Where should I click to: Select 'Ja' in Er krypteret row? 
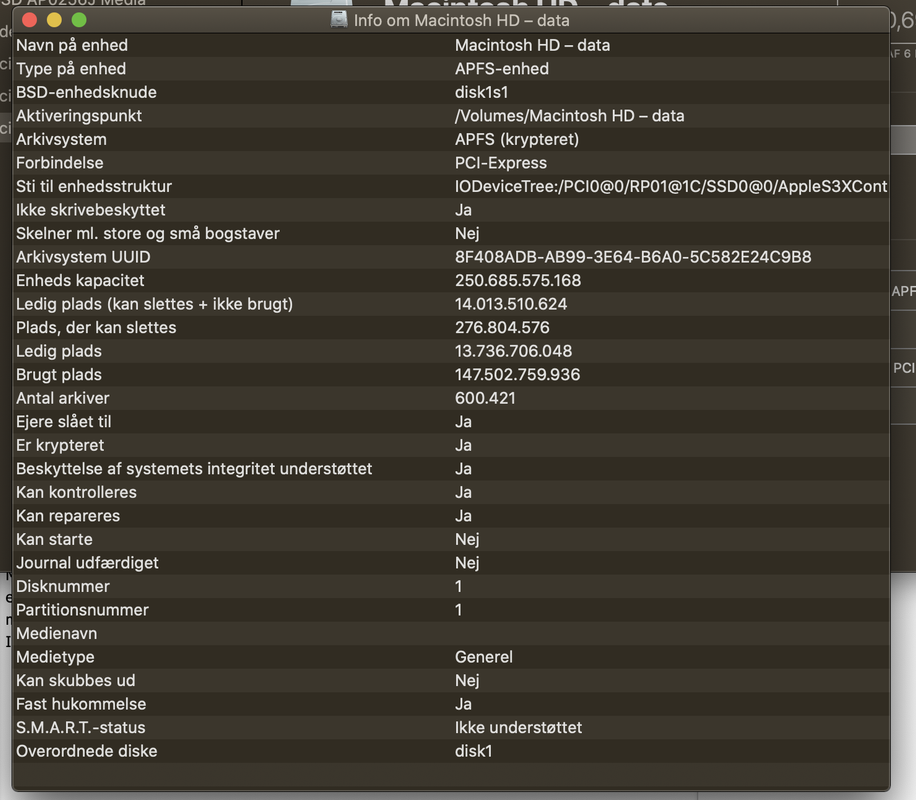463,445
